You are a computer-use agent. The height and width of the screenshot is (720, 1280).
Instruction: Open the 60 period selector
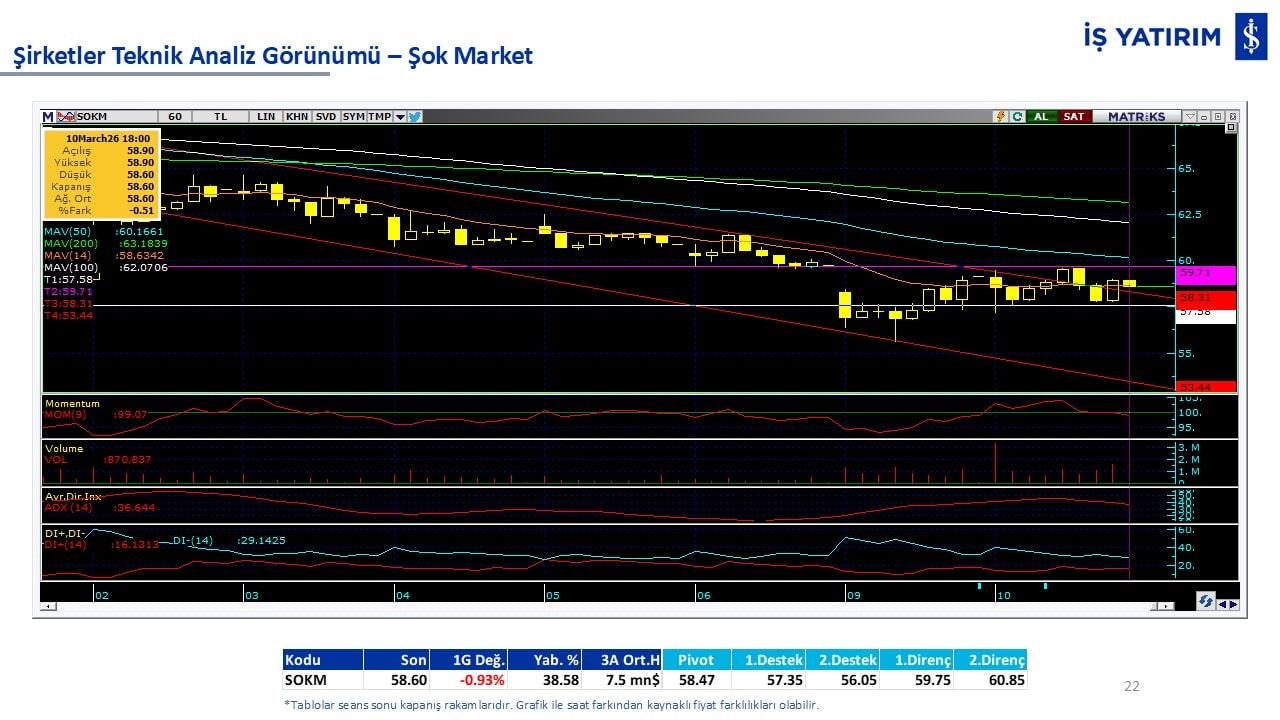pos(175,117)
